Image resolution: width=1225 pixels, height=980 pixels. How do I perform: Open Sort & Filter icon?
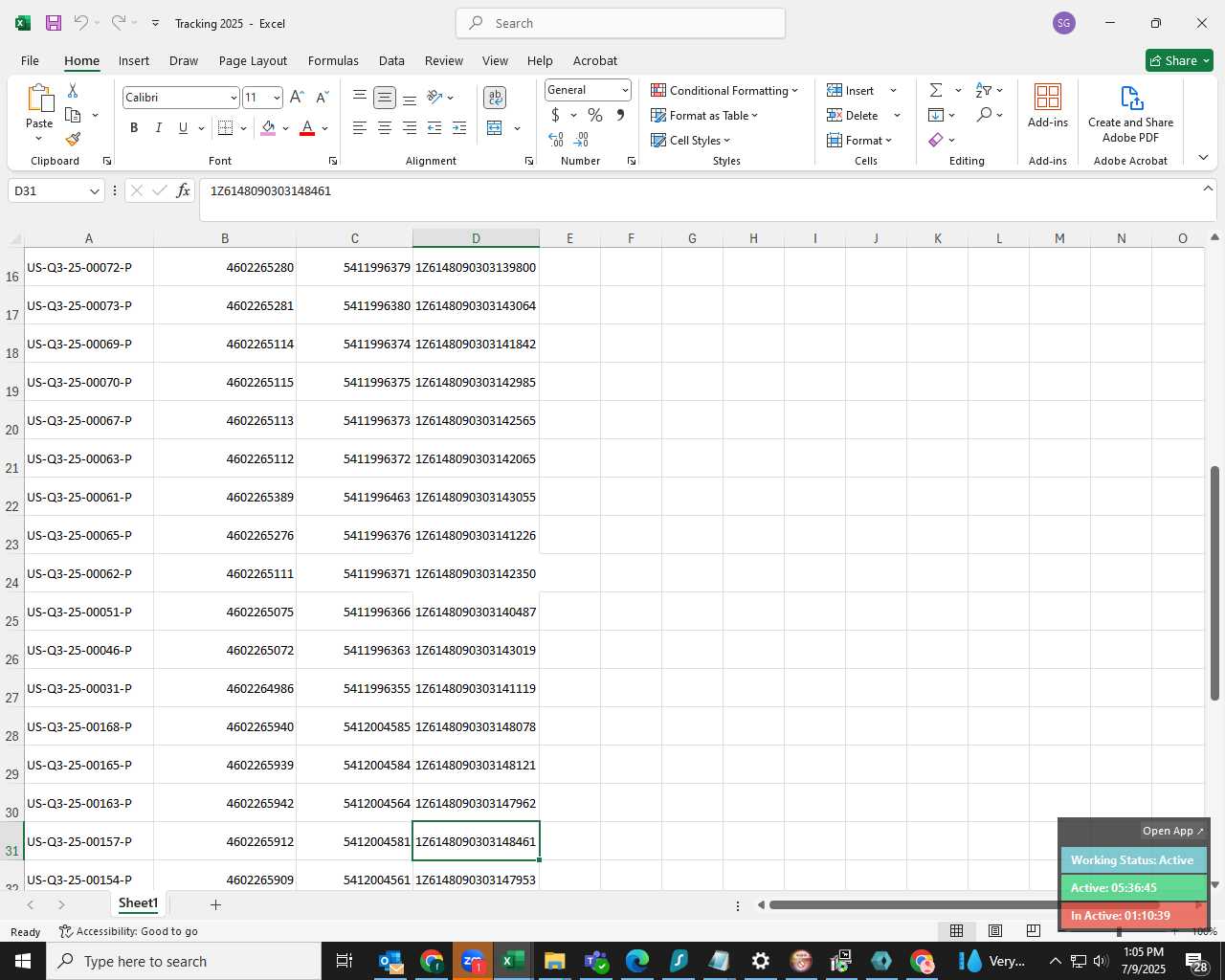[984, 90]
